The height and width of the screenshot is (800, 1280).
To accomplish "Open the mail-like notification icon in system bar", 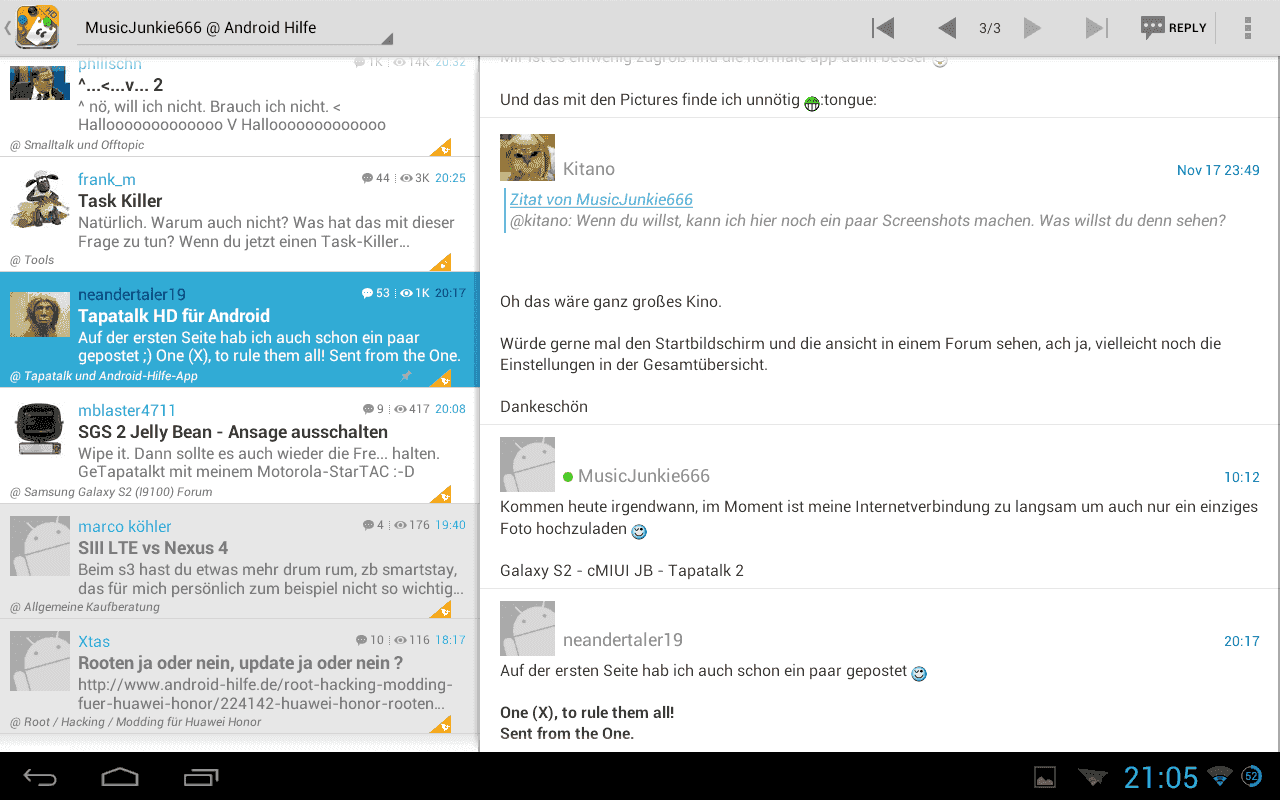I will 1093,777.
